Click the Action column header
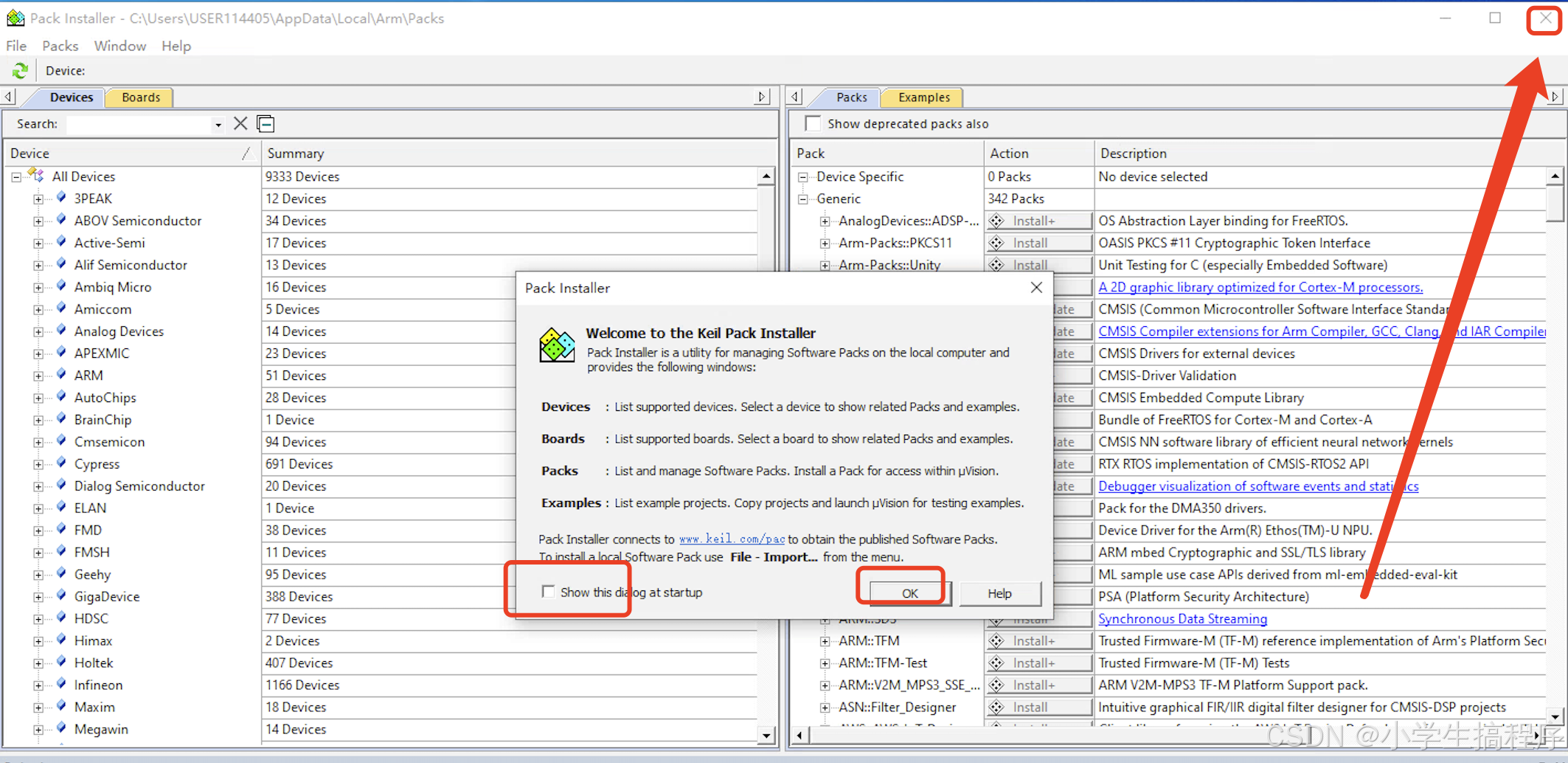Viewport: 1568px width, 763px height. (x=1038, y=153)
